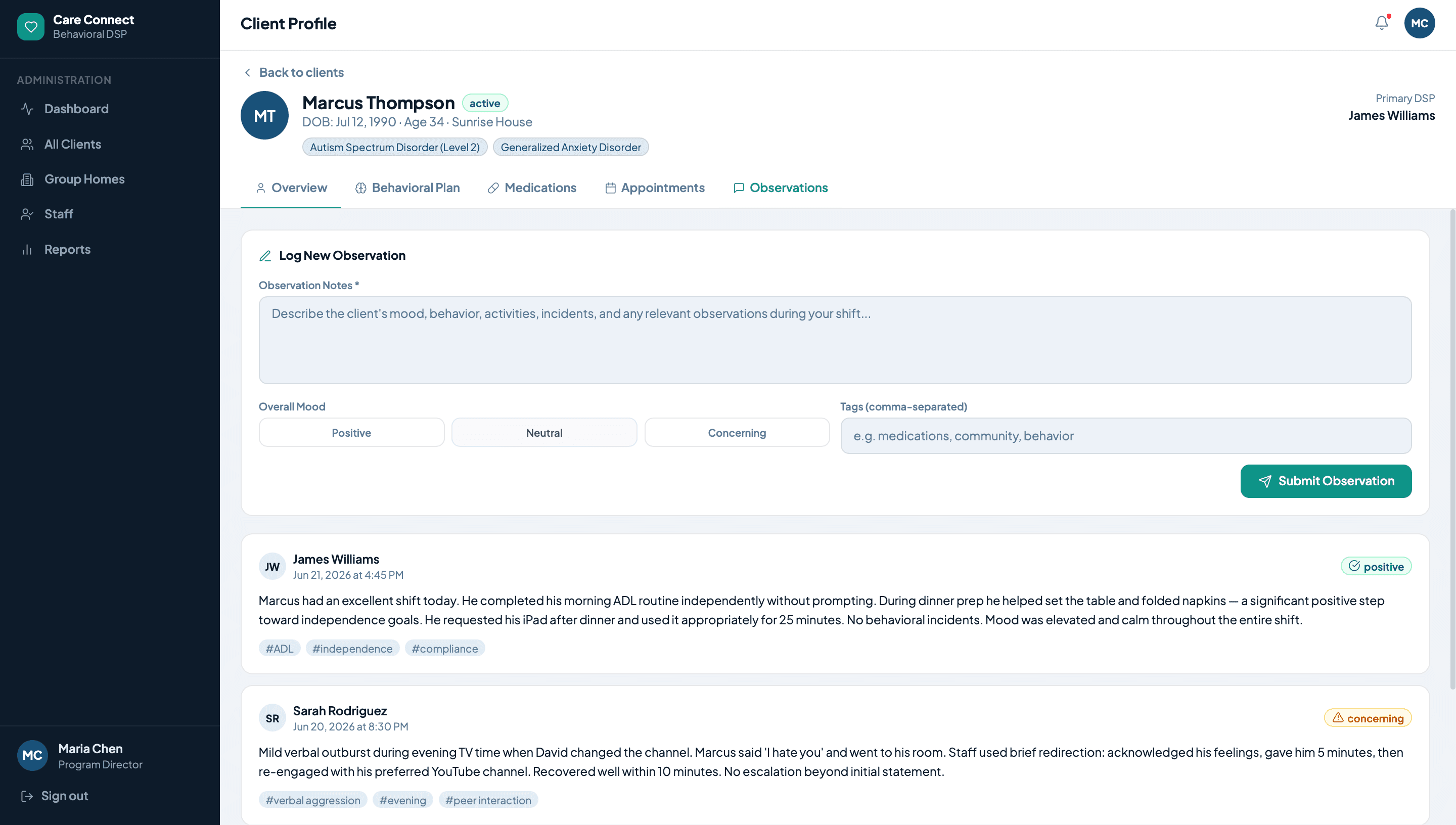Click the Behavioral Plan brain icon

(x=361, y=188)
